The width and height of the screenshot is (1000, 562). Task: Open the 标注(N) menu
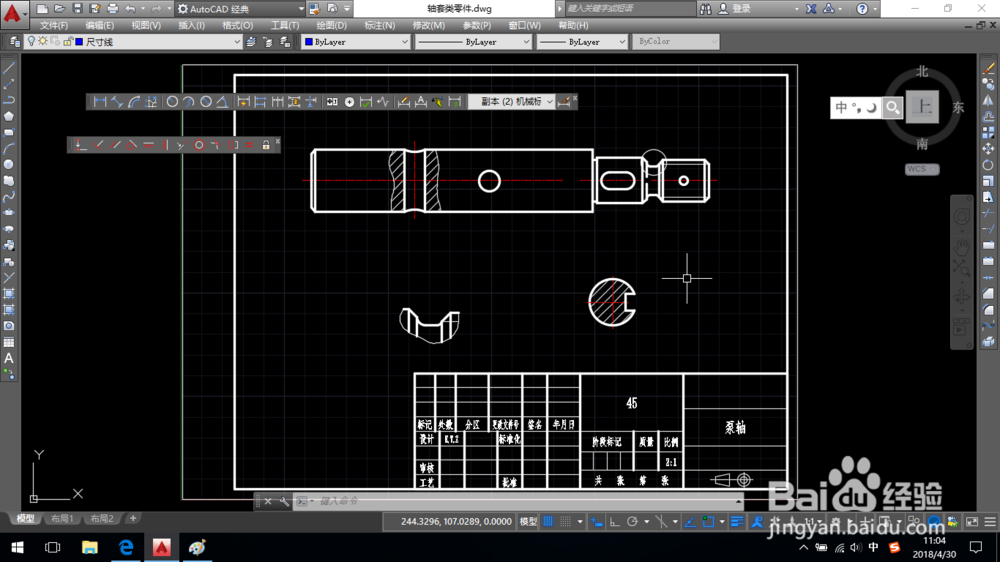click(379, 26)
